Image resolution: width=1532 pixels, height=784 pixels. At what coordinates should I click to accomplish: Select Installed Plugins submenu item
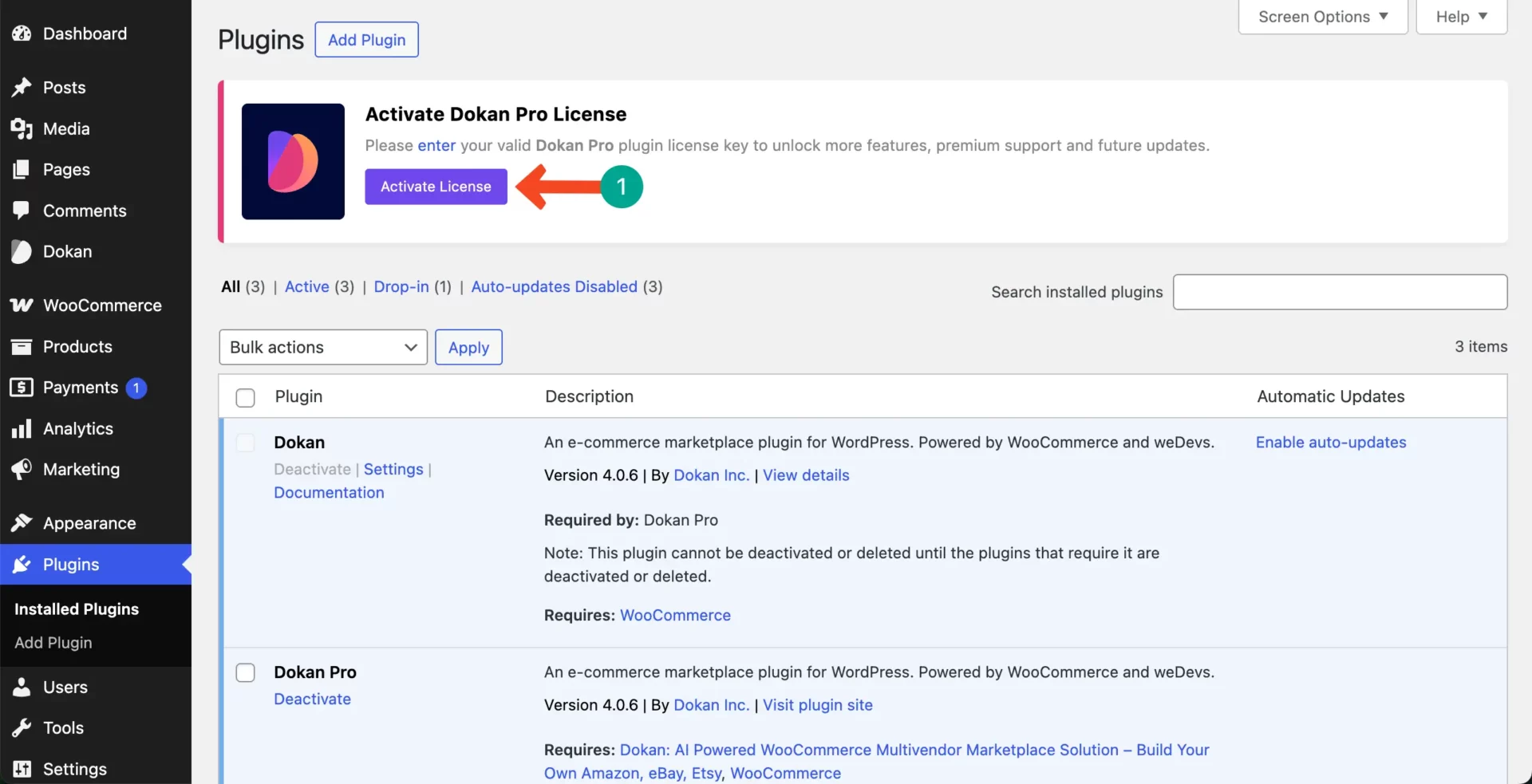coord(77,609)
